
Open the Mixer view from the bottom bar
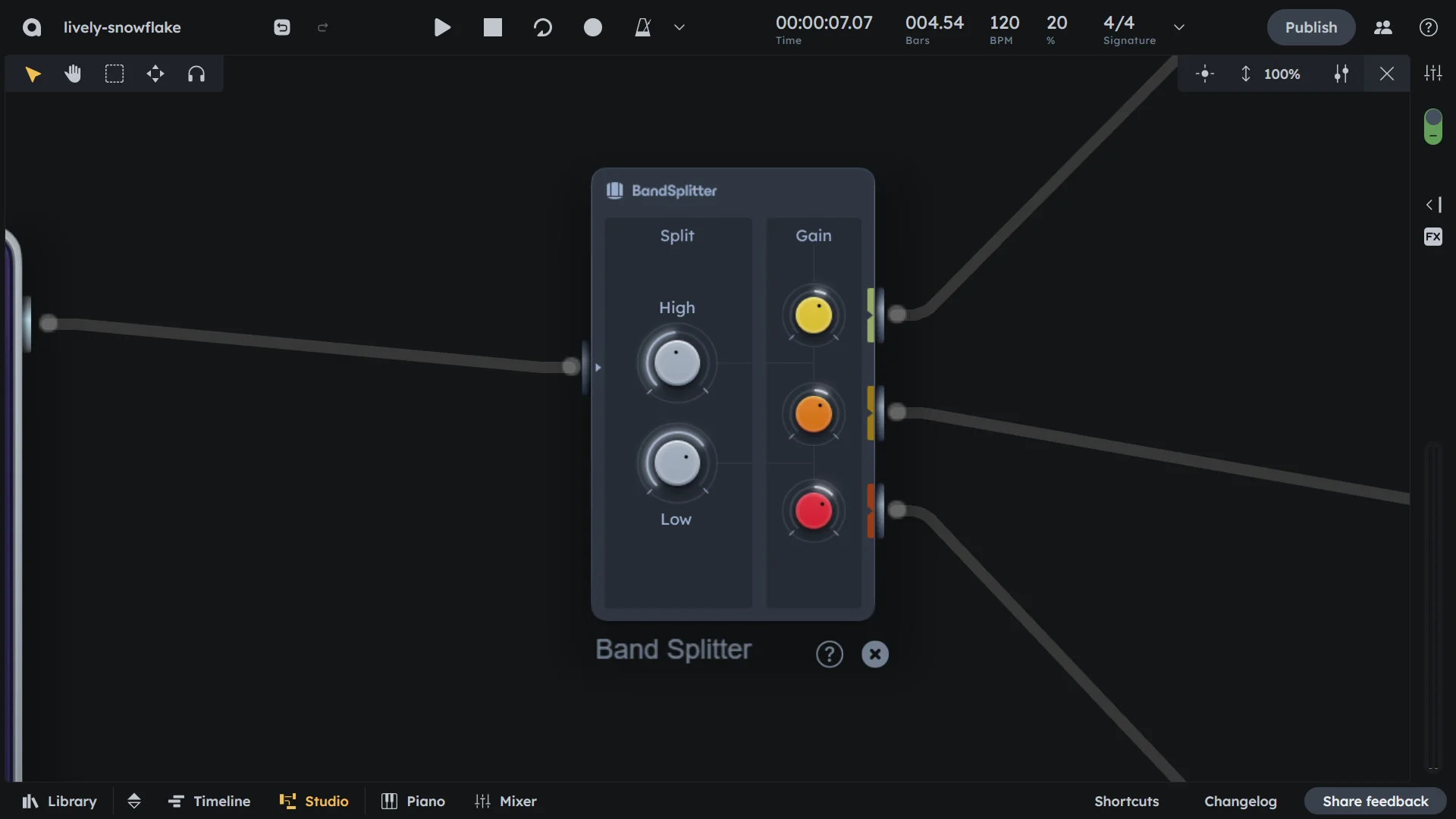click(506, 801)
